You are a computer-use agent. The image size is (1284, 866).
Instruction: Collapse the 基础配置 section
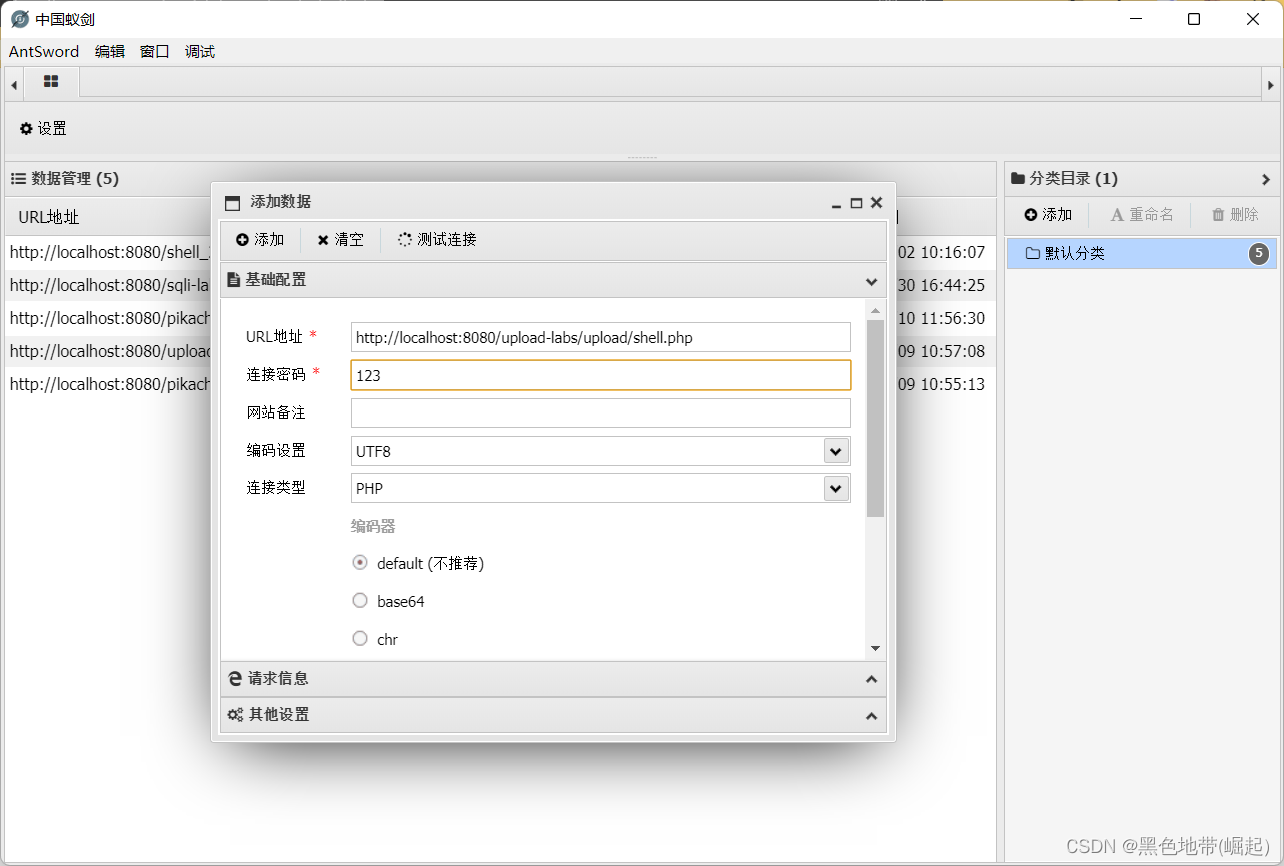point(871,281)
